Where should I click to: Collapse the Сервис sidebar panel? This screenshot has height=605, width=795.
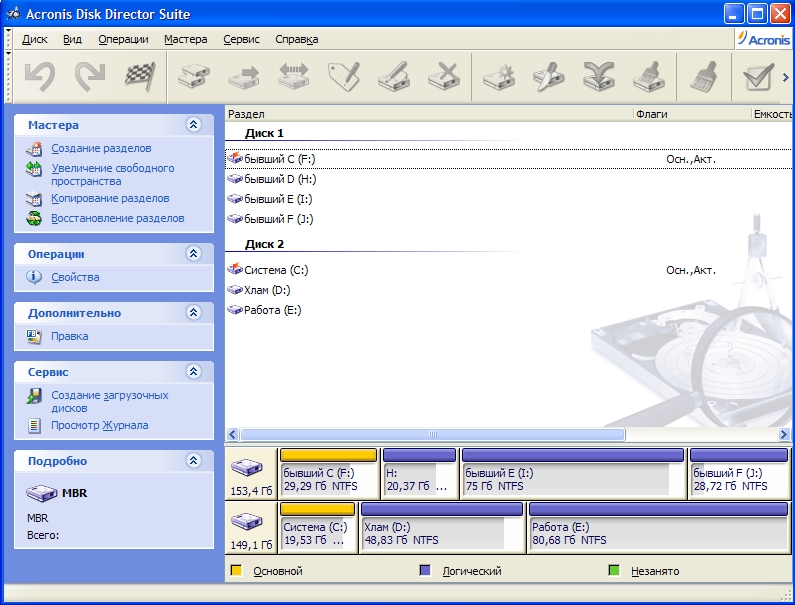[194, 371]
